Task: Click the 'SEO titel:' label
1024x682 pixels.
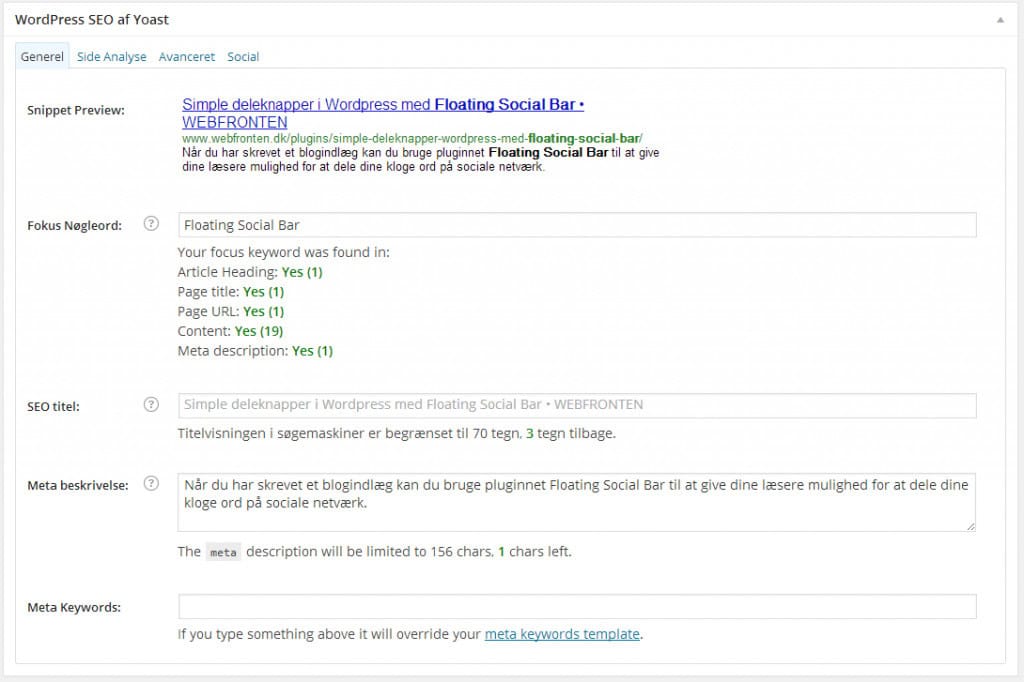Action: click(53, 406)
